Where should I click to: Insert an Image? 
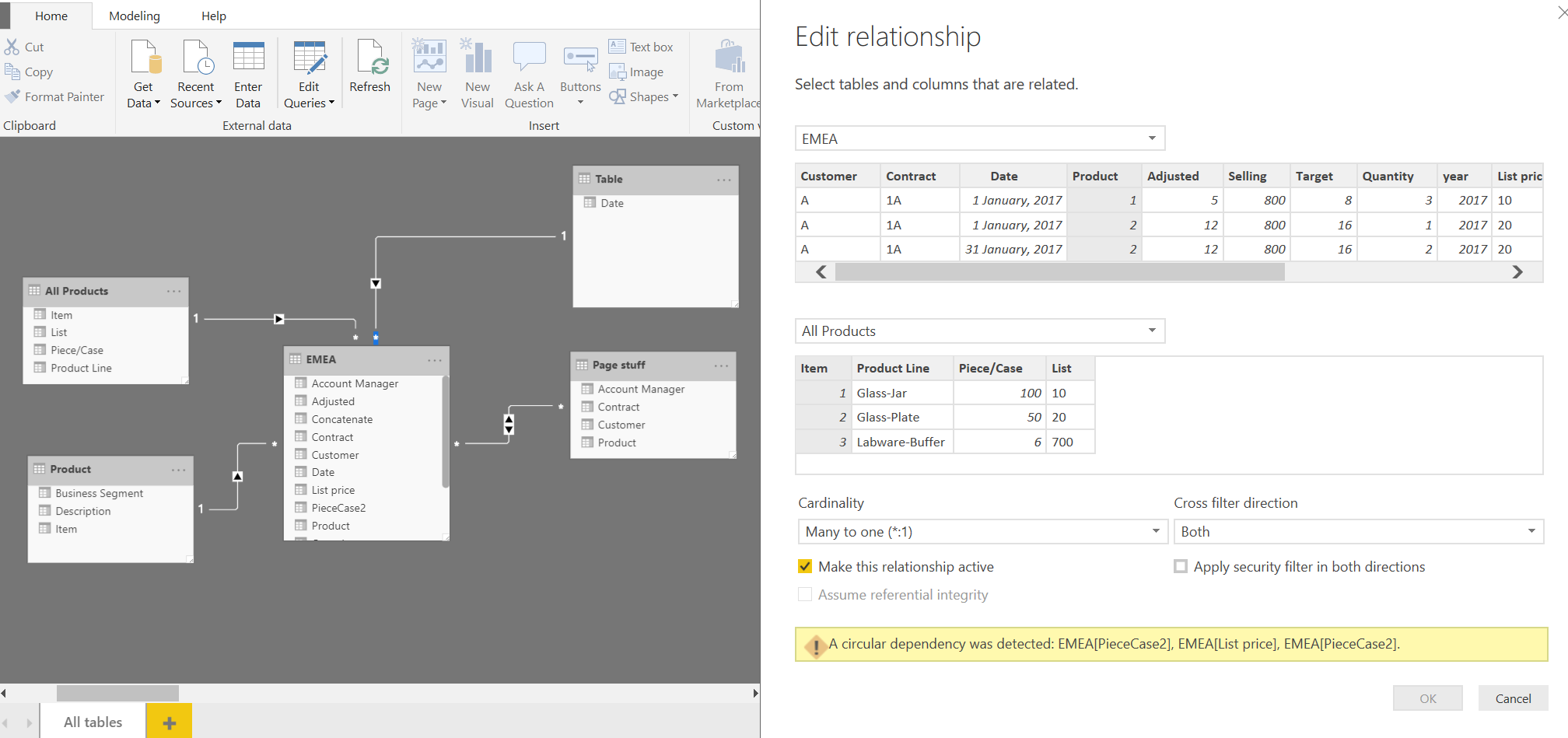(636, 72)
